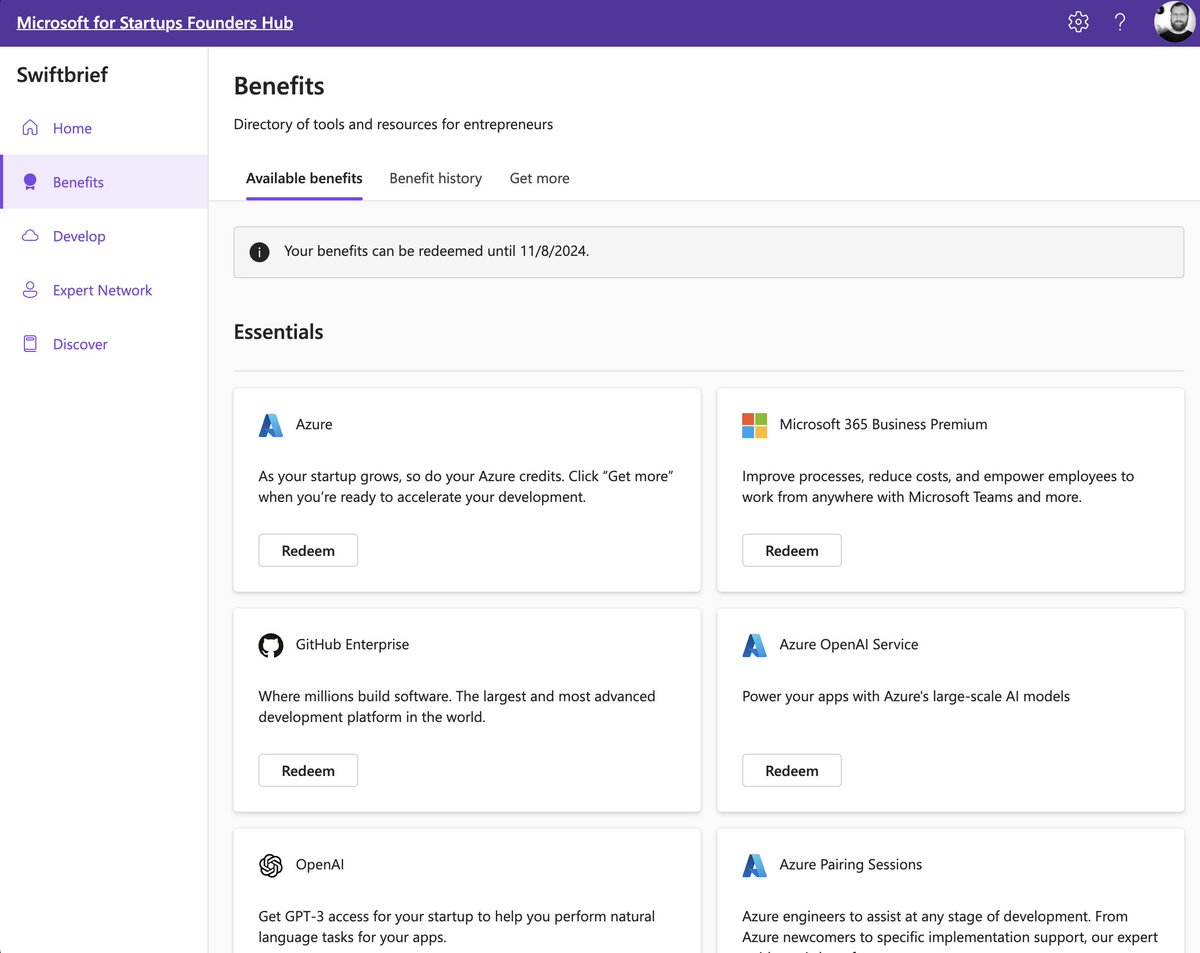The image size is (1200, 953).
Task: Click 'Power your apps with Azure's' description
Action: (x=906, y=696)
